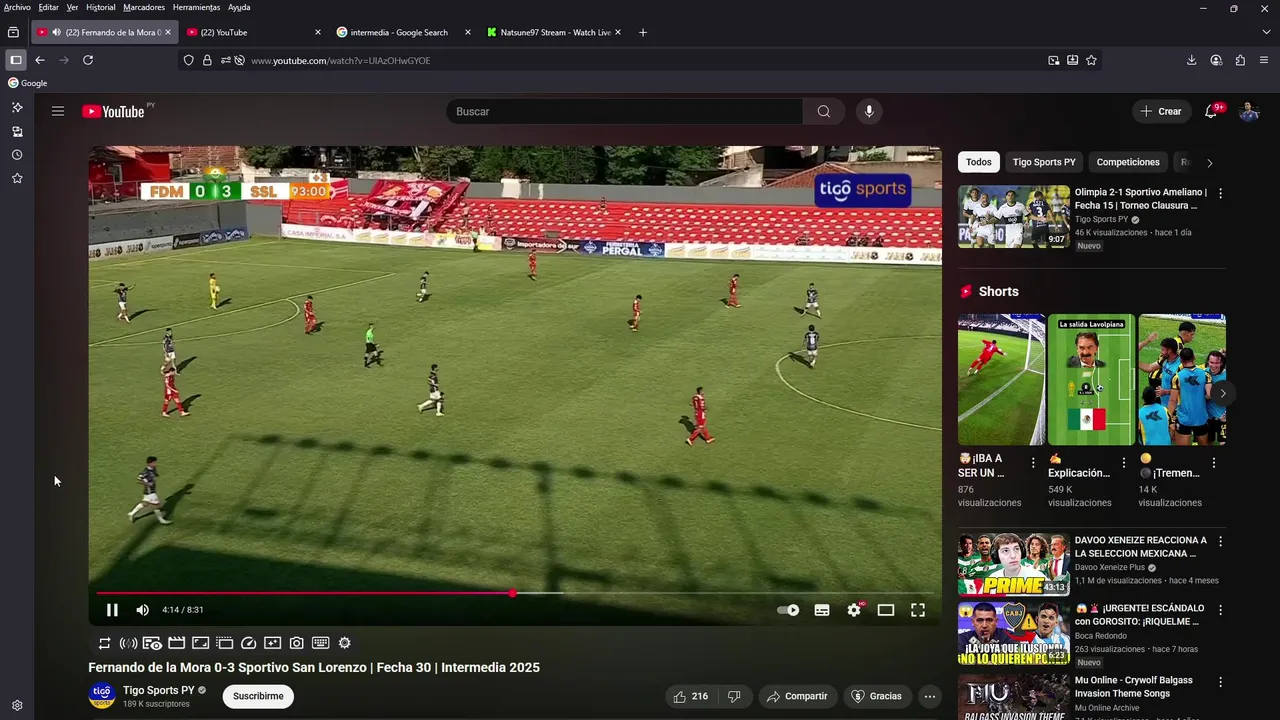1280x720 pixels.
Task: Switch to the intermedia - Google Search tab
Action: (404, 32)
